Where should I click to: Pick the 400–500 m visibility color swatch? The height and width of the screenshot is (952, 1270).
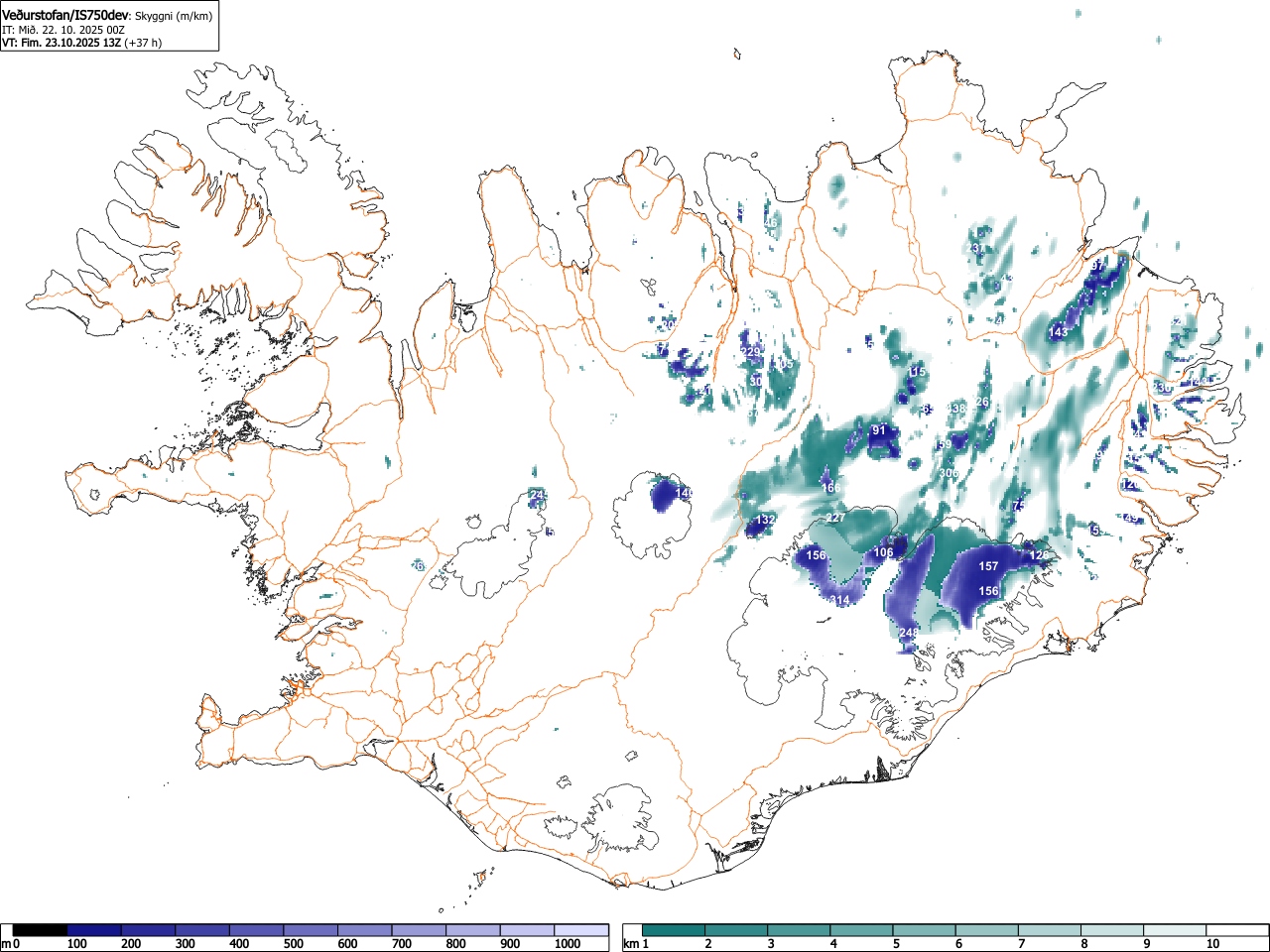click(x=257, y=930)
